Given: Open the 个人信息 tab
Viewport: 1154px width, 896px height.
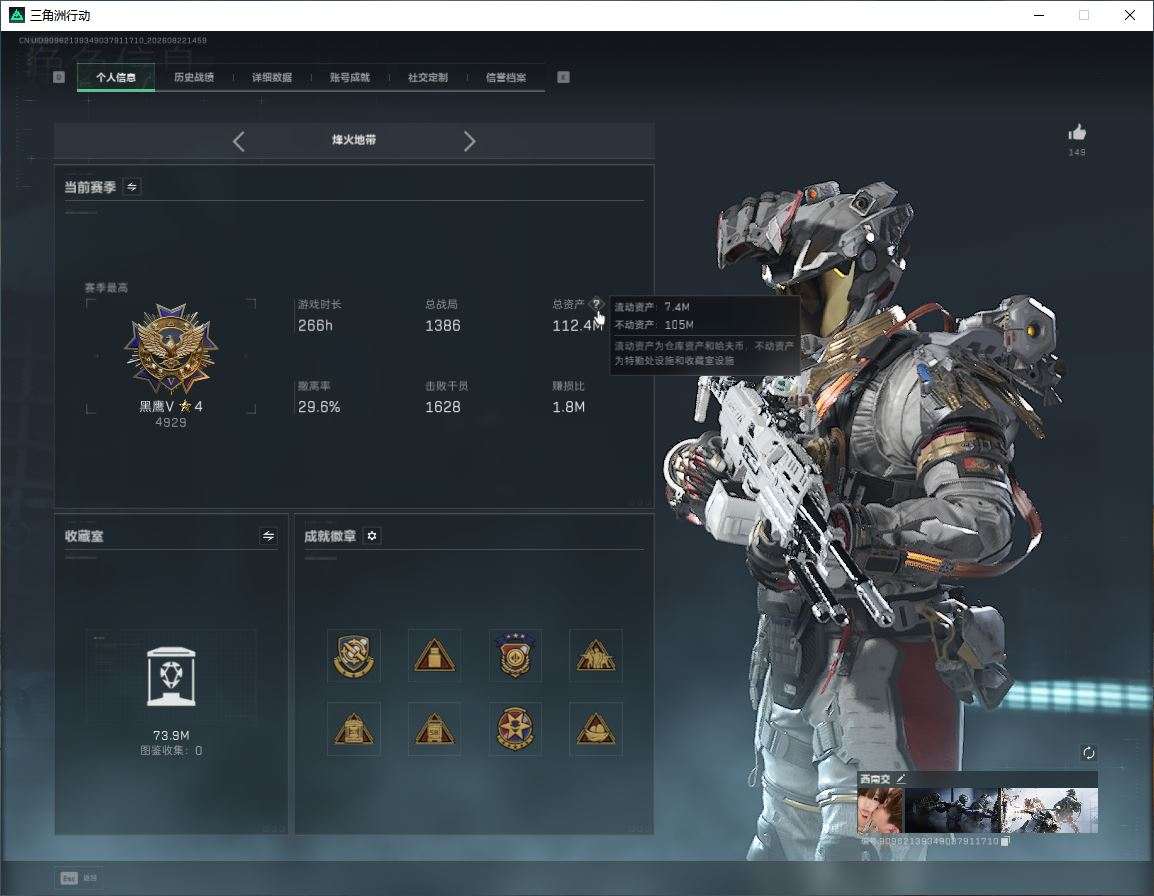Looking at the screenshot, I should (x=116, y=77).
